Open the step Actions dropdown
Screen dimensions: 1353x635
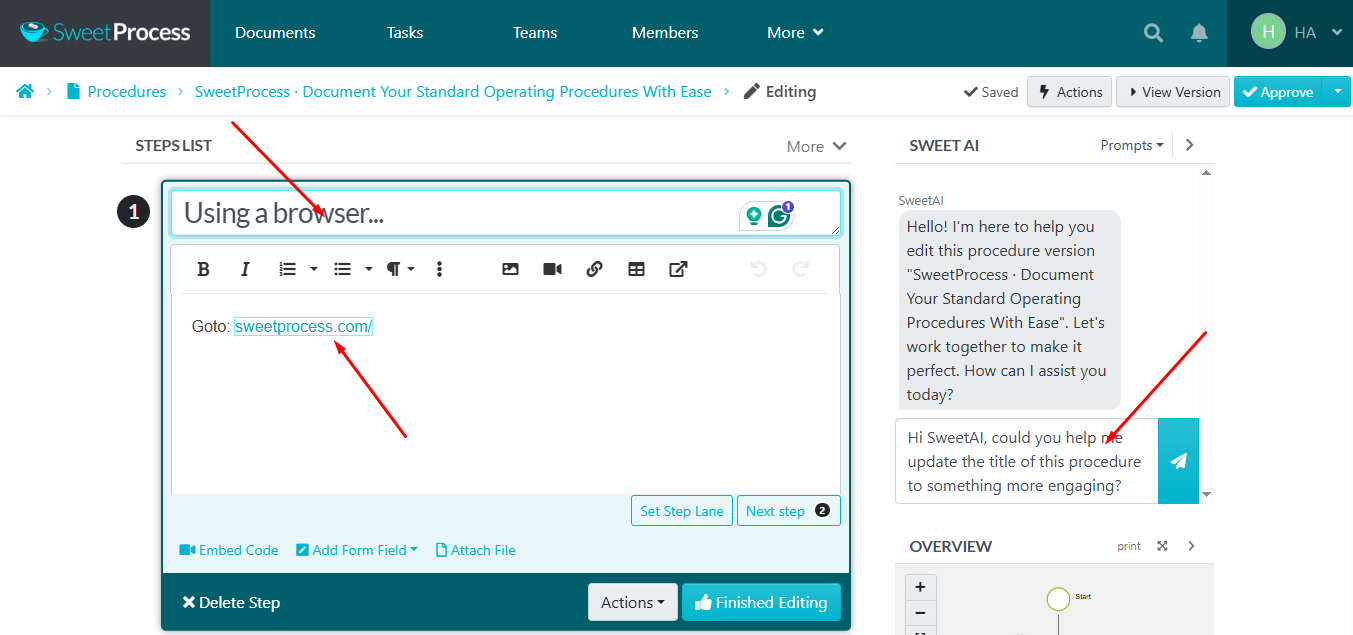(633, 602)
